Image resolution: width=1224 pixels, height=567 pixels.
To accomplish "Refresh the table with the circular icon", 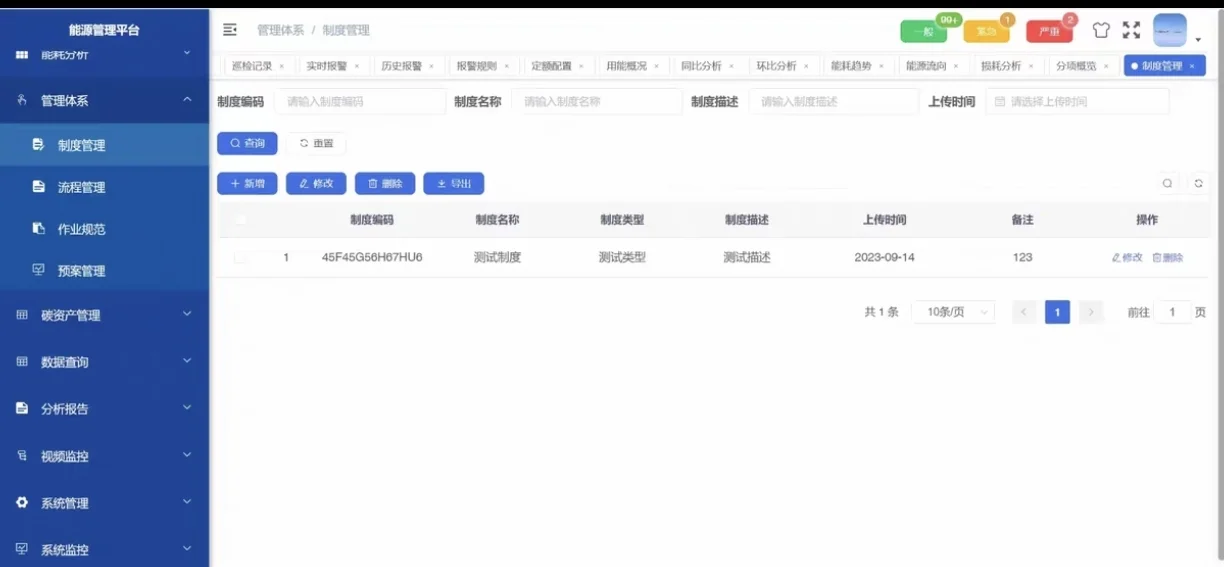I will coord(1199,184).
